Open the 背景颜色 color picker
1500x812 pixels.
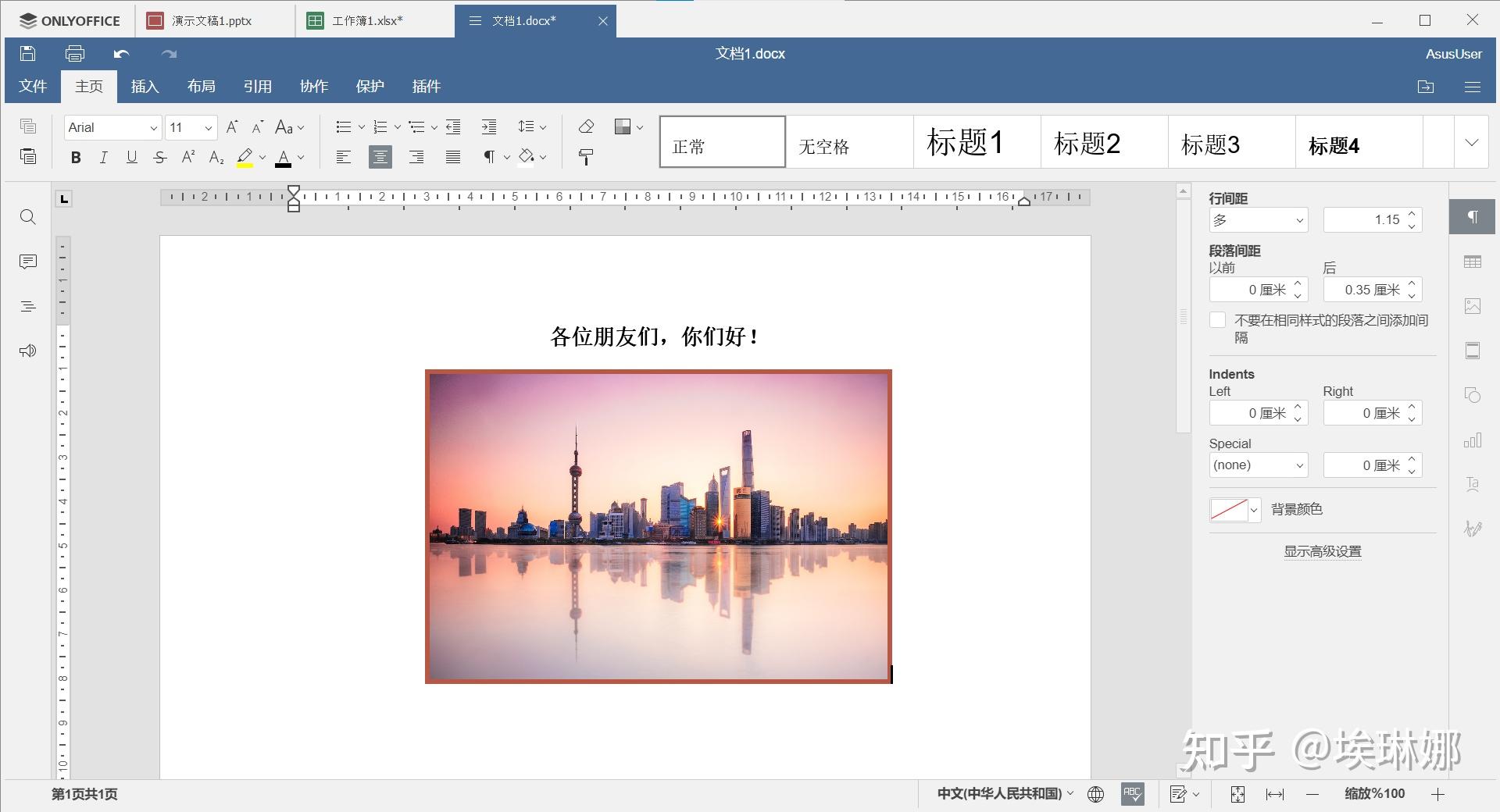1234,510
